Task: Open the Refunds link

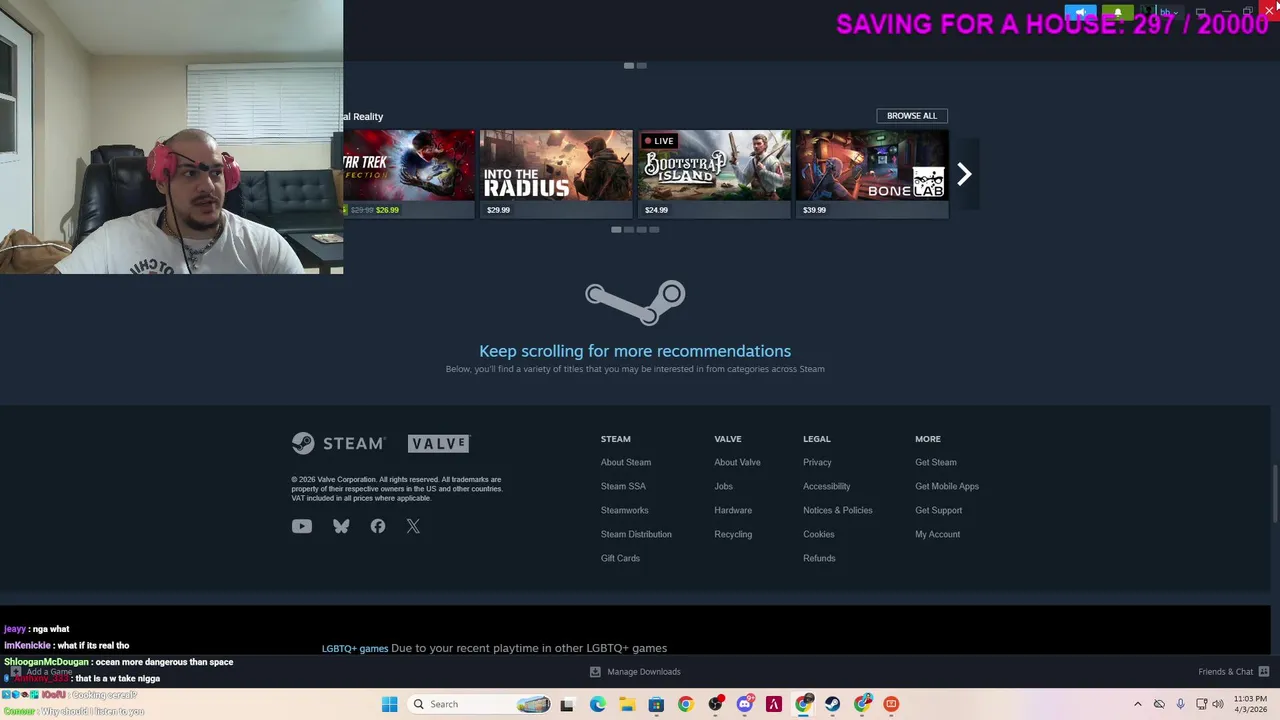Action: pos(819,558)
